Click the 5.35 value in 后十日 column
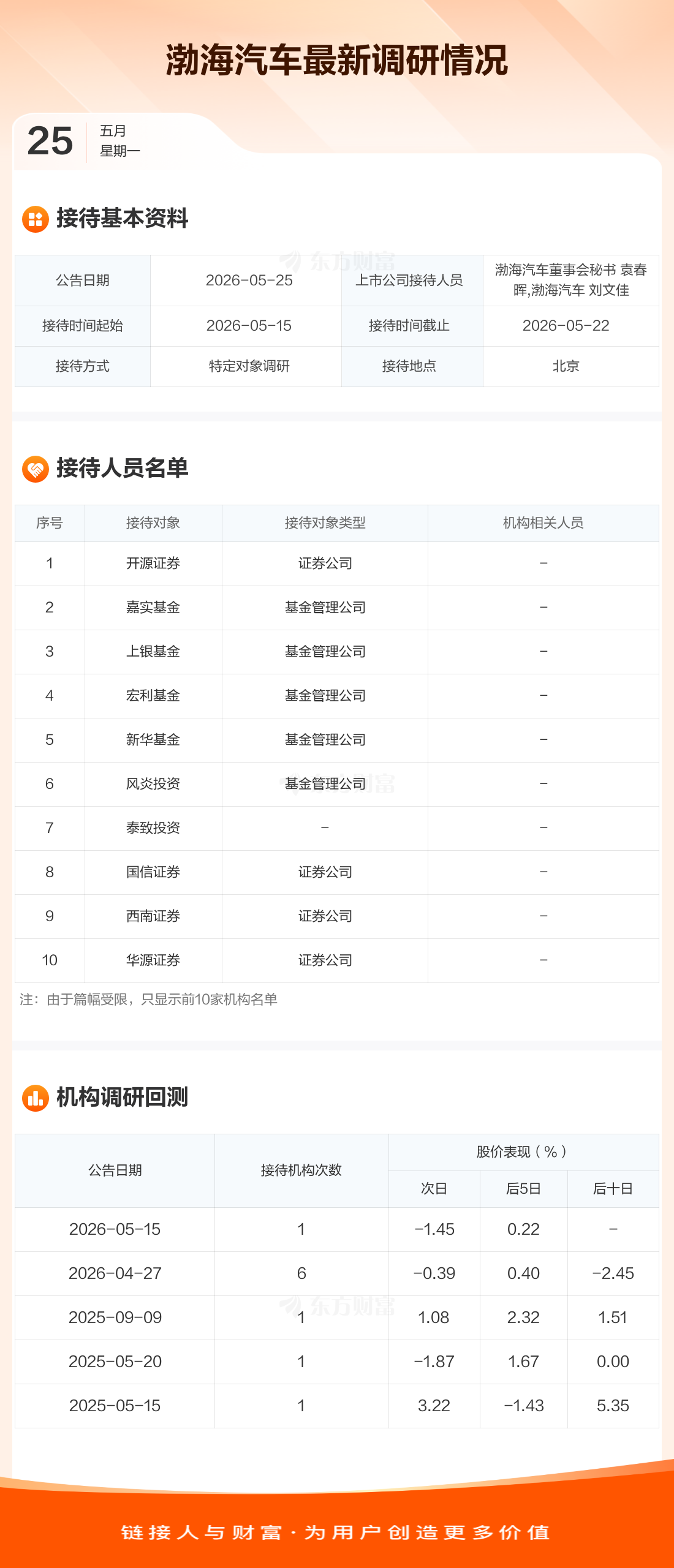 tap(613, 1406)
